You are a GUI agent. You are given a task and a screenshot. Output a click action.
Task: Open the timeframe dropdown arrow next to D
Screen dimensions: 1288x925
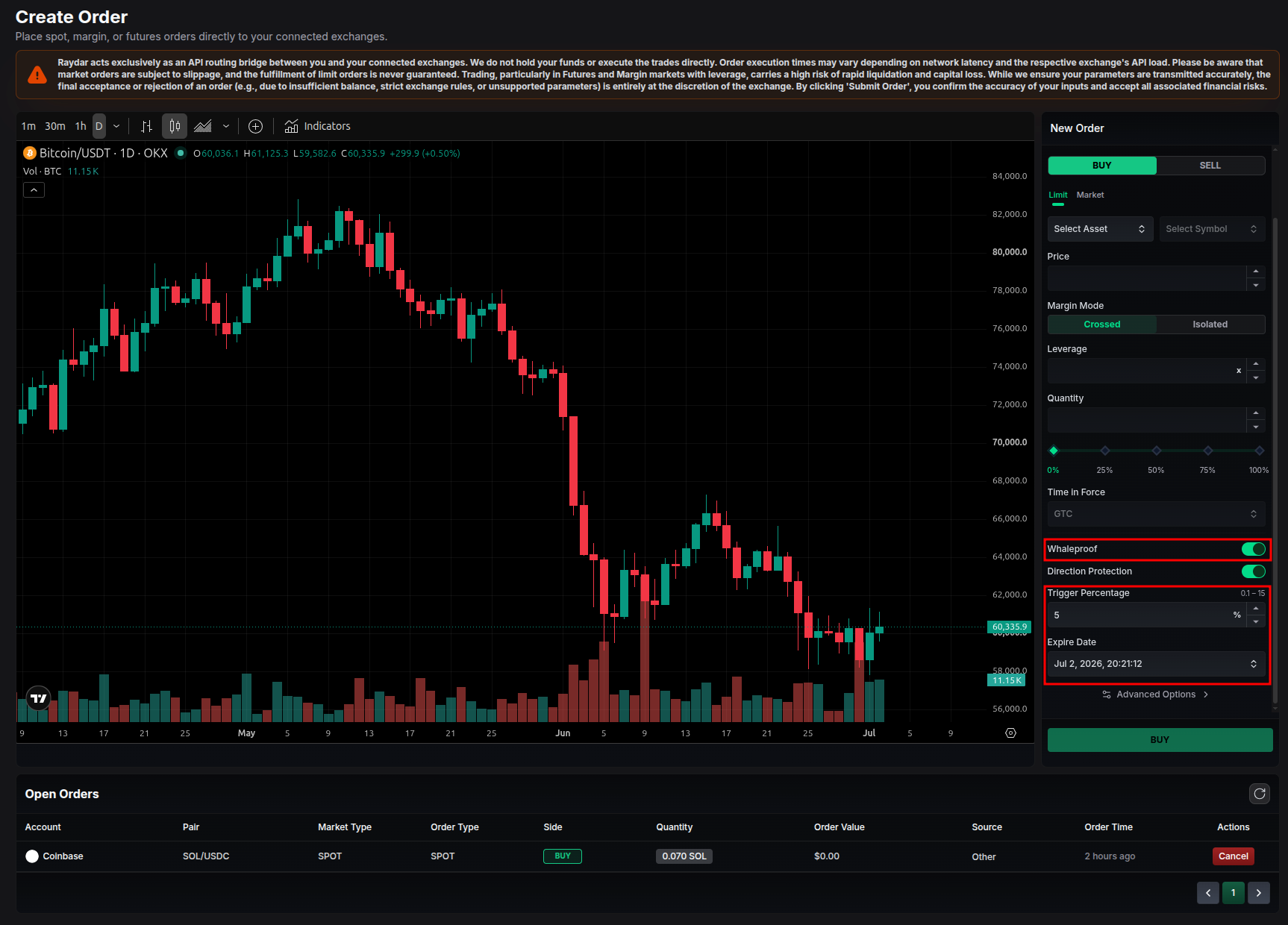pos(116,126)
